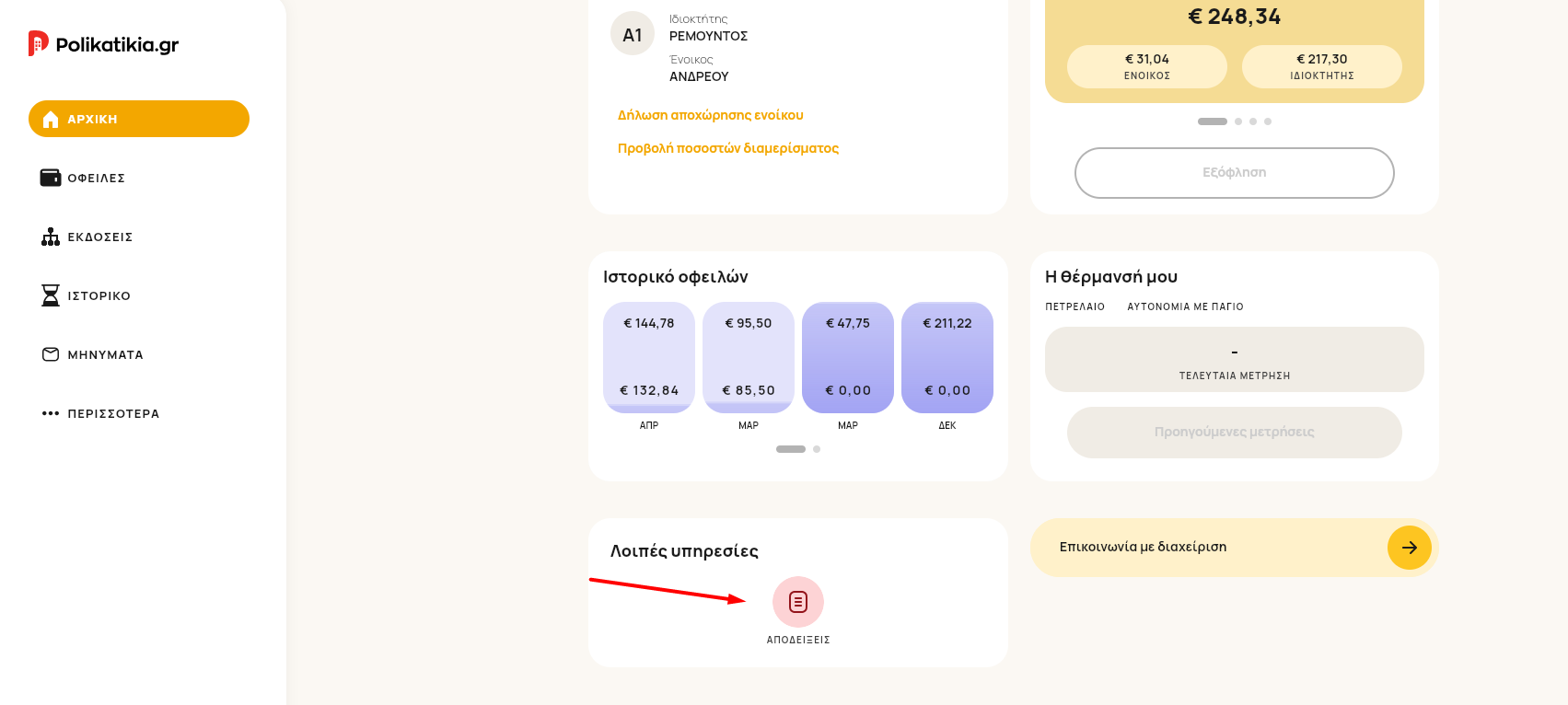1568x705 pixels.
Task: Open the ΔΕΚ € 211,22 debt card
Action: [x=947, y=357]
